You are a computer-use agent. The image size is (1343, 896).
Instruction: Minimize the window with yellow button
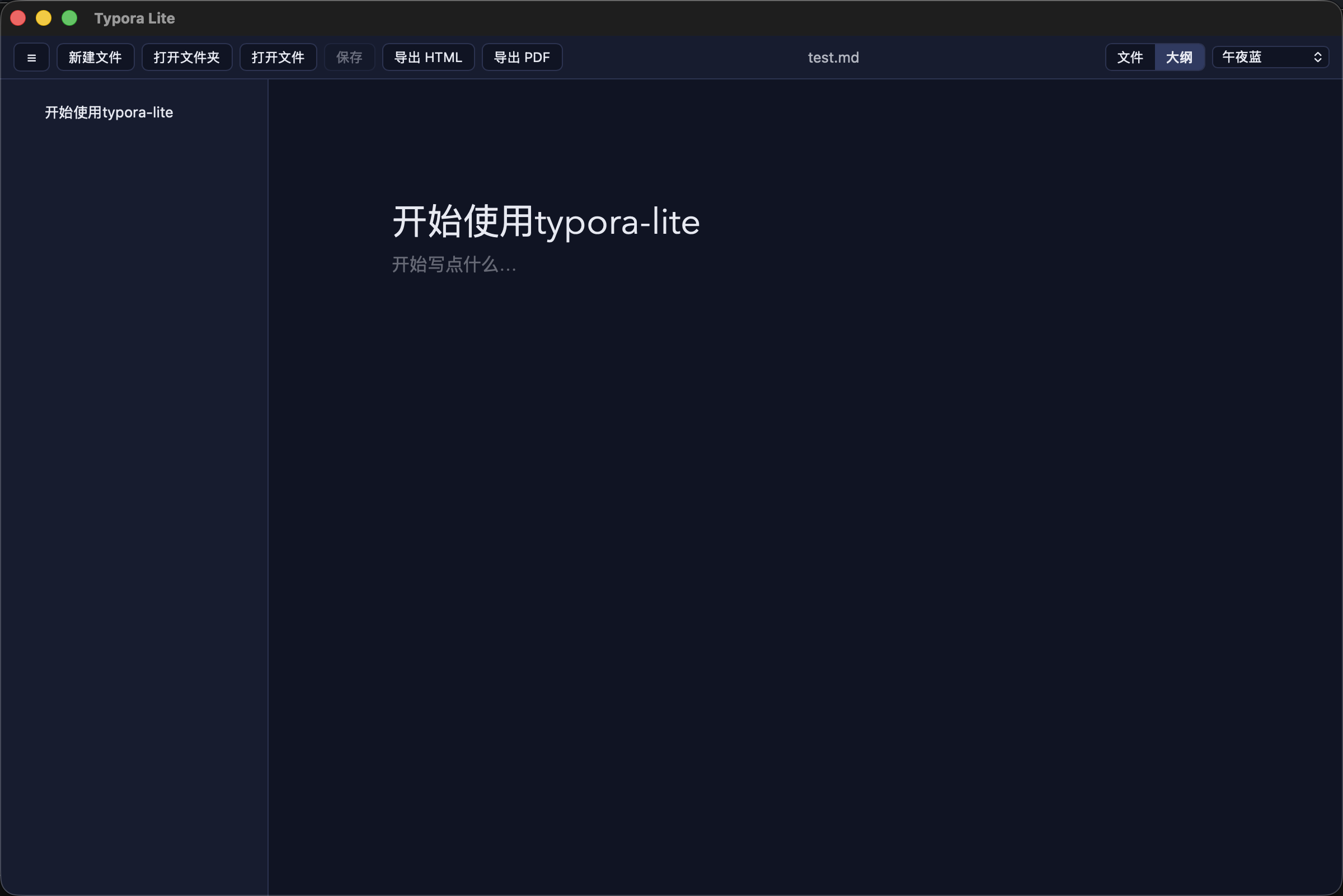click(x=44, y=18)
